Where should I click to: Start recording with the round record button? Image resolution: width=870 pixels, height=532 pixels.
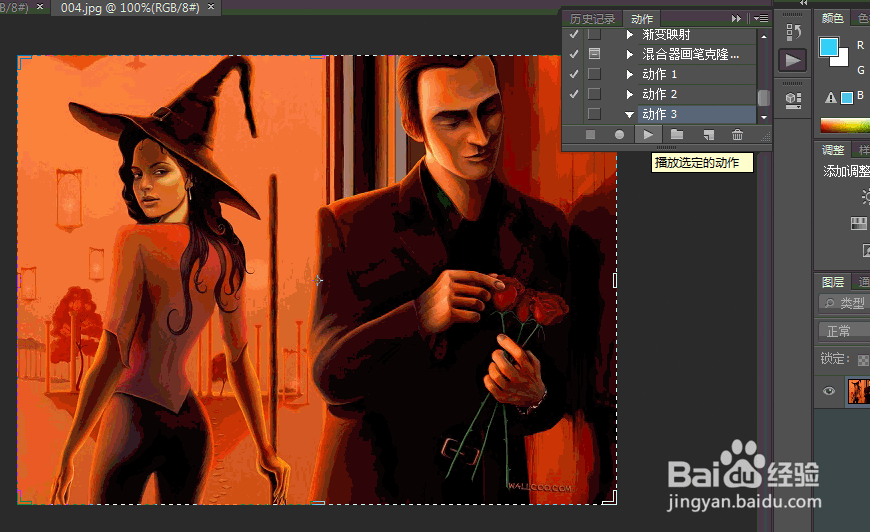619,134
